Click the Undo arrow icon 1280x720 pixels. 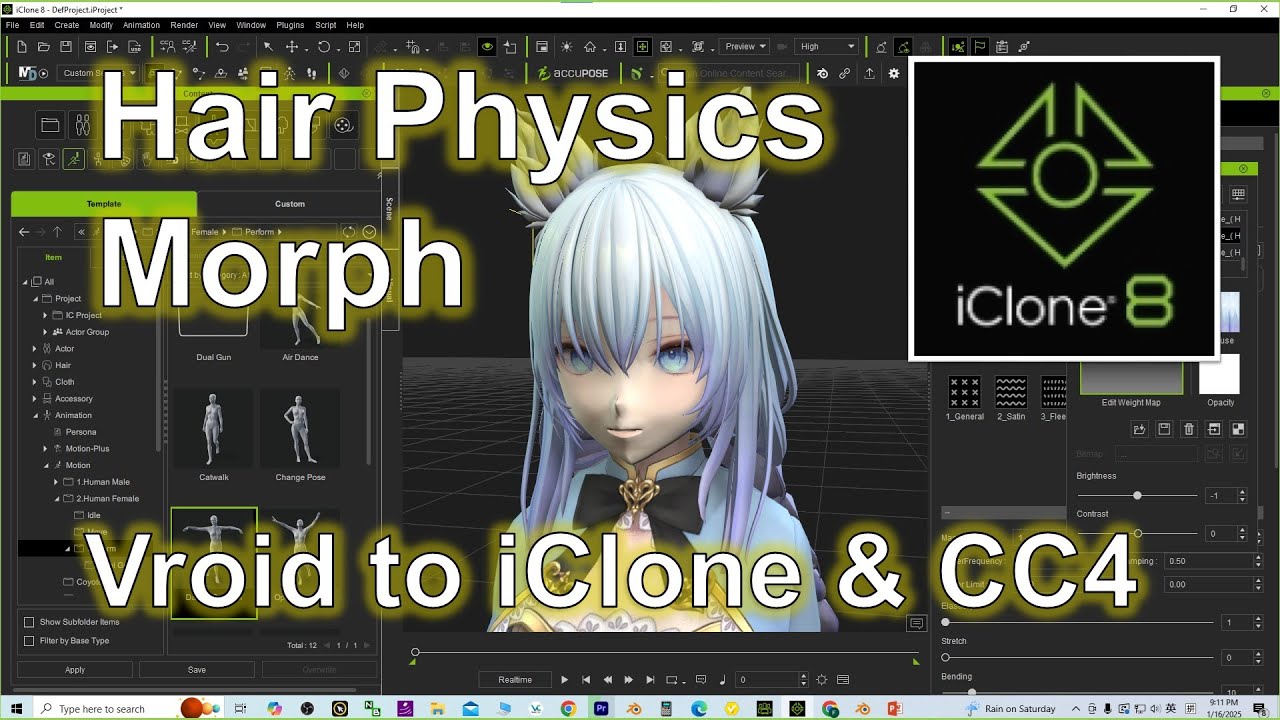click(222, 46)
